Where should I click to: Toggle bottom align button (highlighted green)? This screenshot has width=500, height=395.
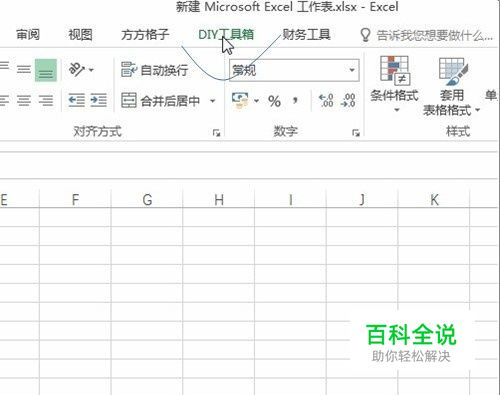(x=46, y=70)
